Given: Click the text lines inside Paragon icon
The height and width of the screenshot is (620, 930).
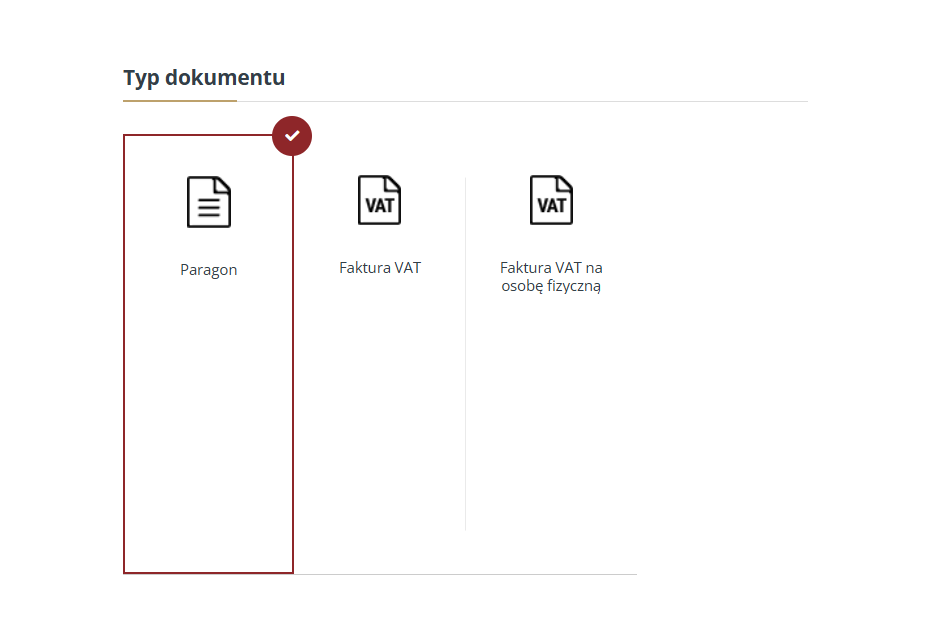Looking at the screenshot, I should pos(209,209).
